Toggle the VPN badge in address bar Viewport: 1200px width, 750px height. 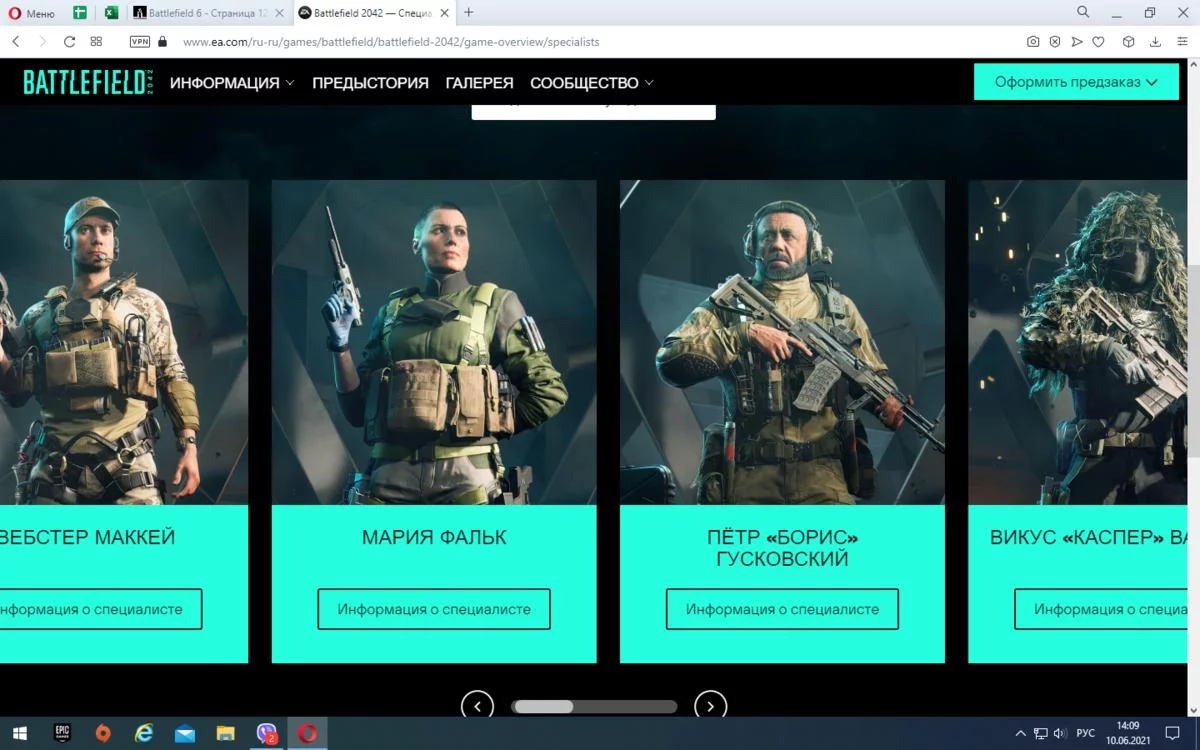click(x=140, y=42)
